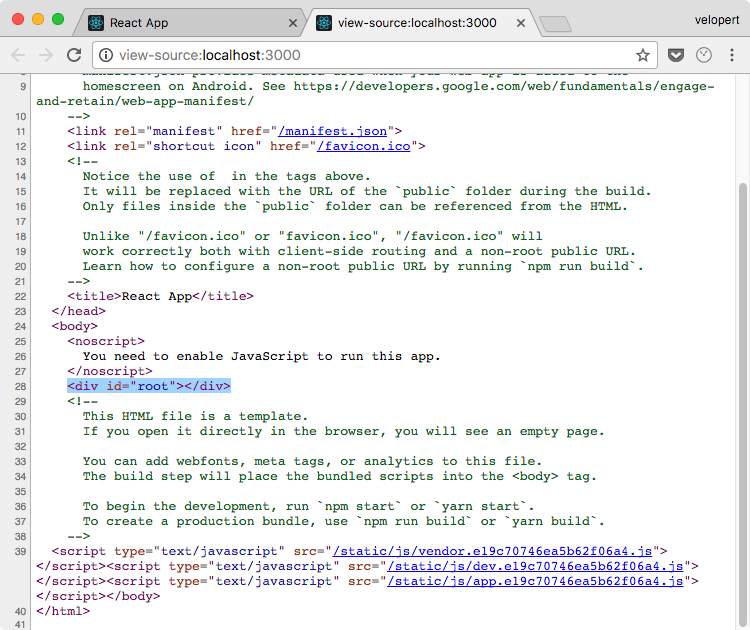Screen dimensions: 750x630
Task: View site information icon in address bar
Action: pyautogui.click(x=106, y=55)
